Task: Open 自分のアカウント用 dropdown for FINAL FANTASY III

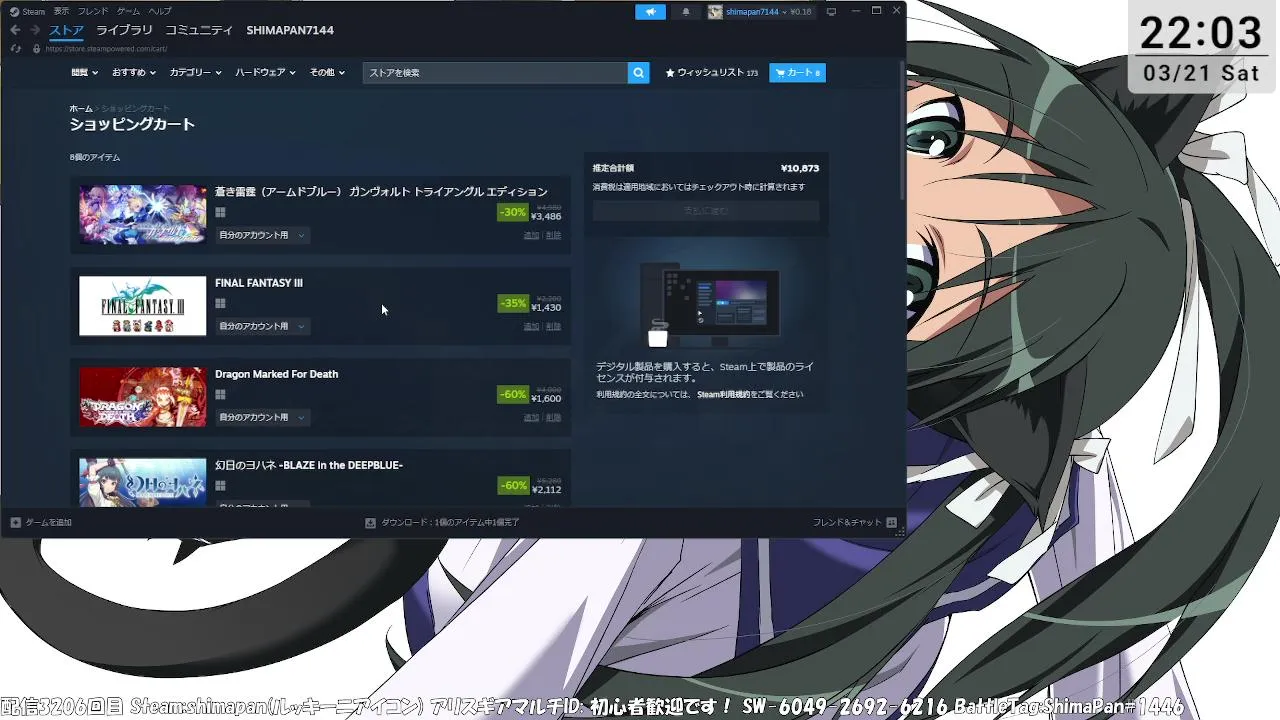Action: click(262, 326)
